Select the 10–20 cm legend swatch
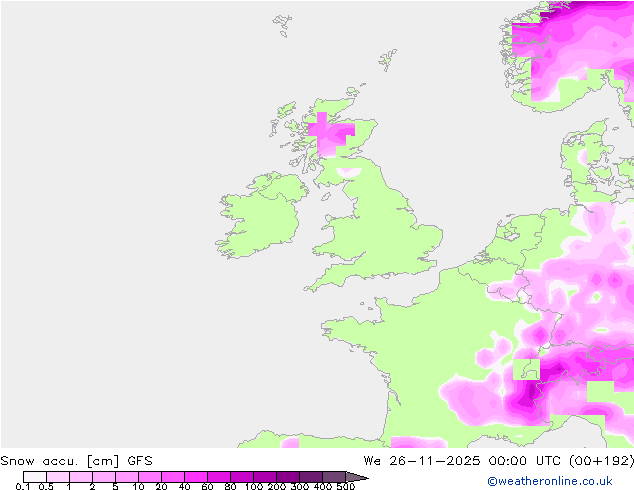Screen dimensions: 634x490 coord(150,477)
